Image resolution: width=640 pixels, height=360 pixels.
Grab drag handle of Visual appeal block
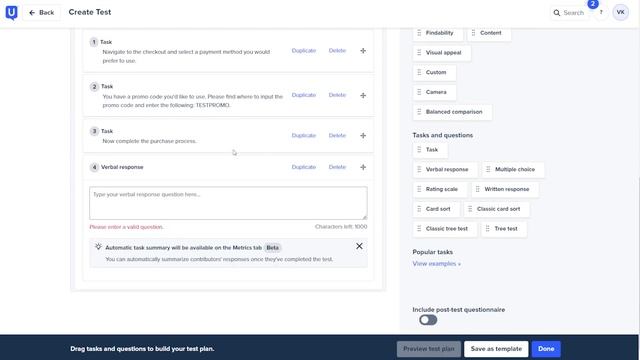(x=419, y=53)
